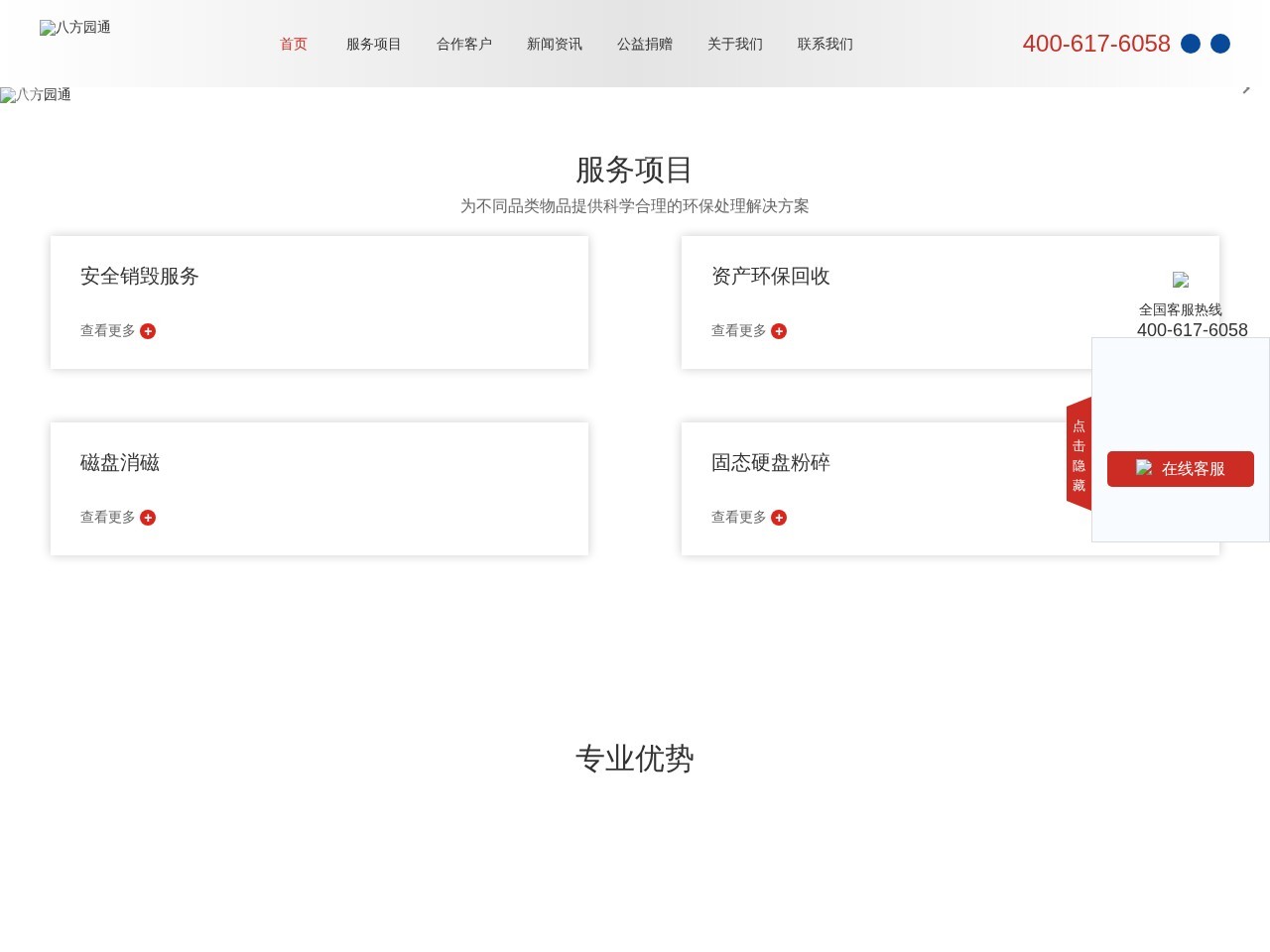This screenshot has height=952, width=1270.
Task: Click the 八方园通 banner image below the navigation
Action: pyautogui.click(x=36, y=95)
